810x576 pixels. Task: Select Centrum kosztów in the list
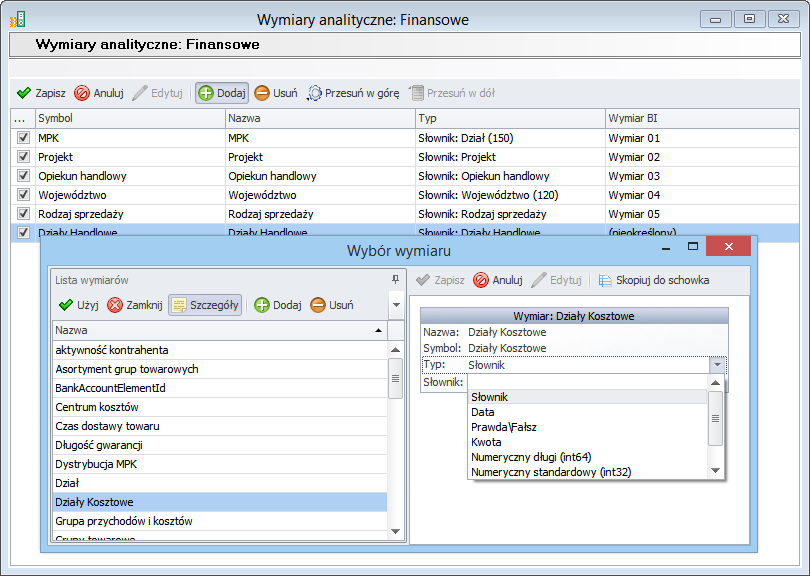tap(220, 407)
